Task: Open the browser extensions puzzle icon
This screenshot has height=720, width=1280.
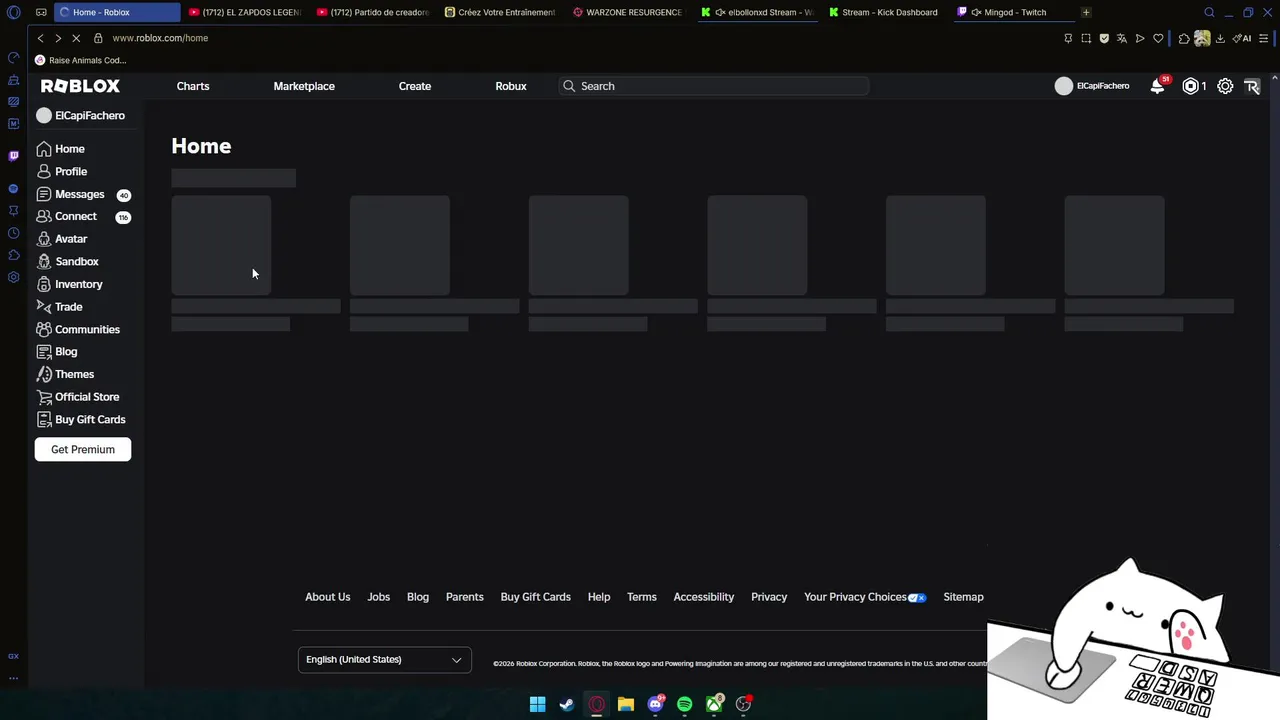Action: point(1184,38)
